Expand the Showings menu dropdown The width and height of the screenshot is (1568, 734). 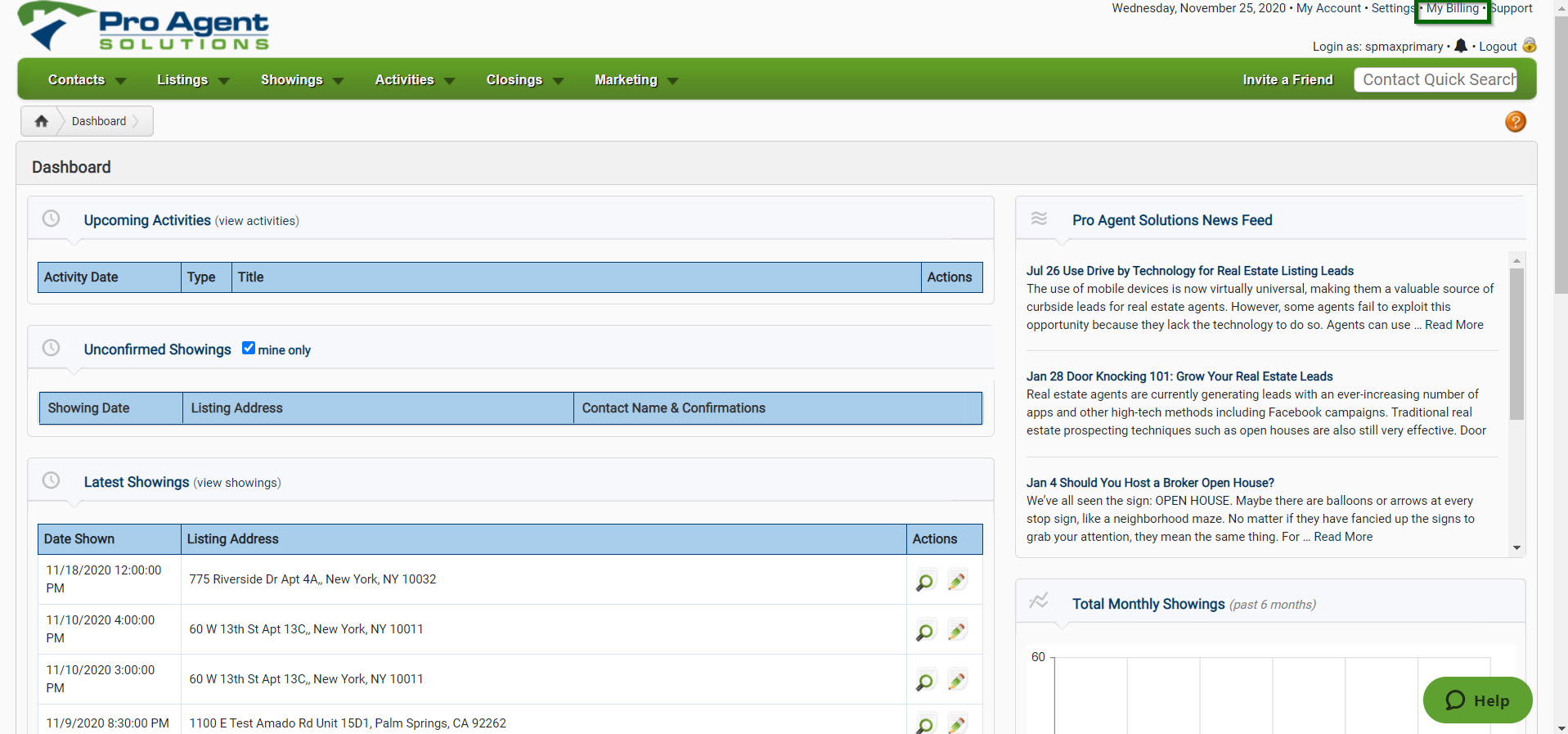(x=339, y=81)
